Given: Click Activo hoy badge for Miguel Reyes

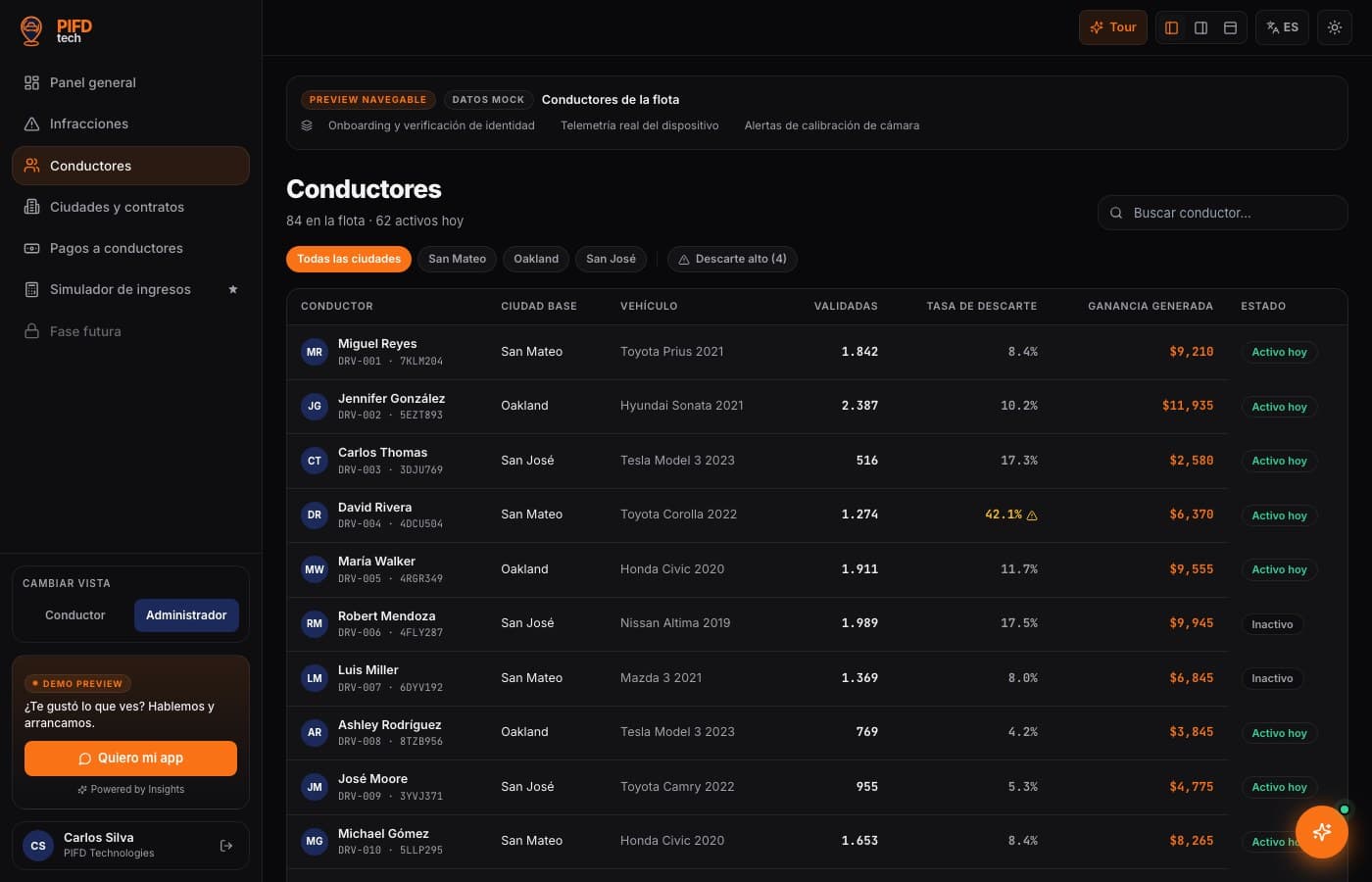Looking at the screenshot, I should click(x=1279, y=352).
